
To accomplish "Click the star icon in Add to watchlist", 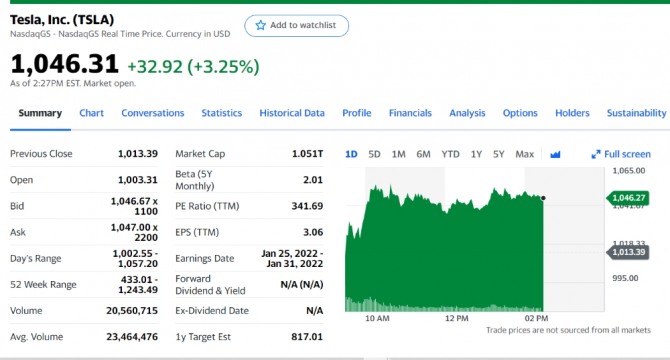I will (x=260, y=25).
